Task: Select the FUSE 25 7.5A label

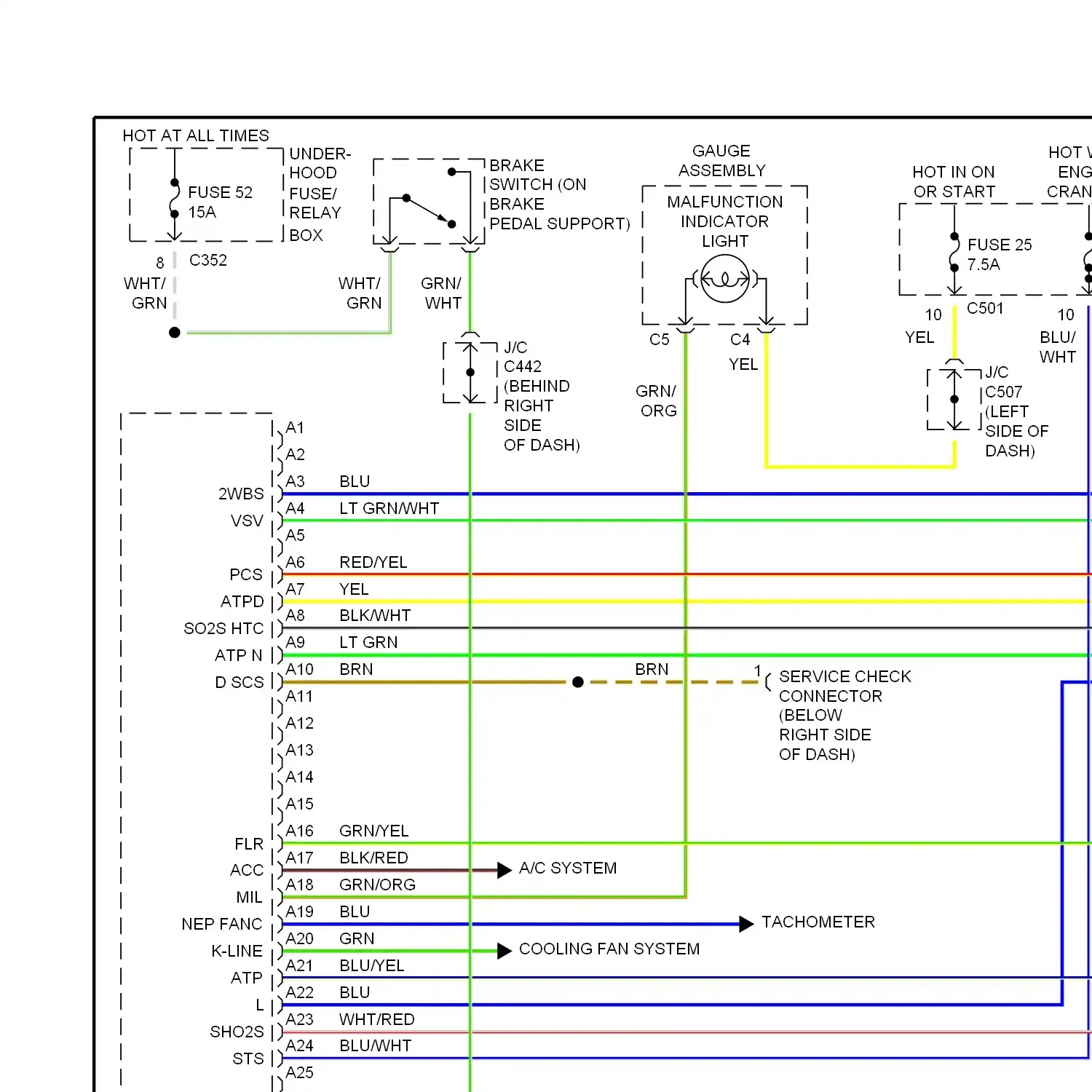Action: click(1000, 254)
